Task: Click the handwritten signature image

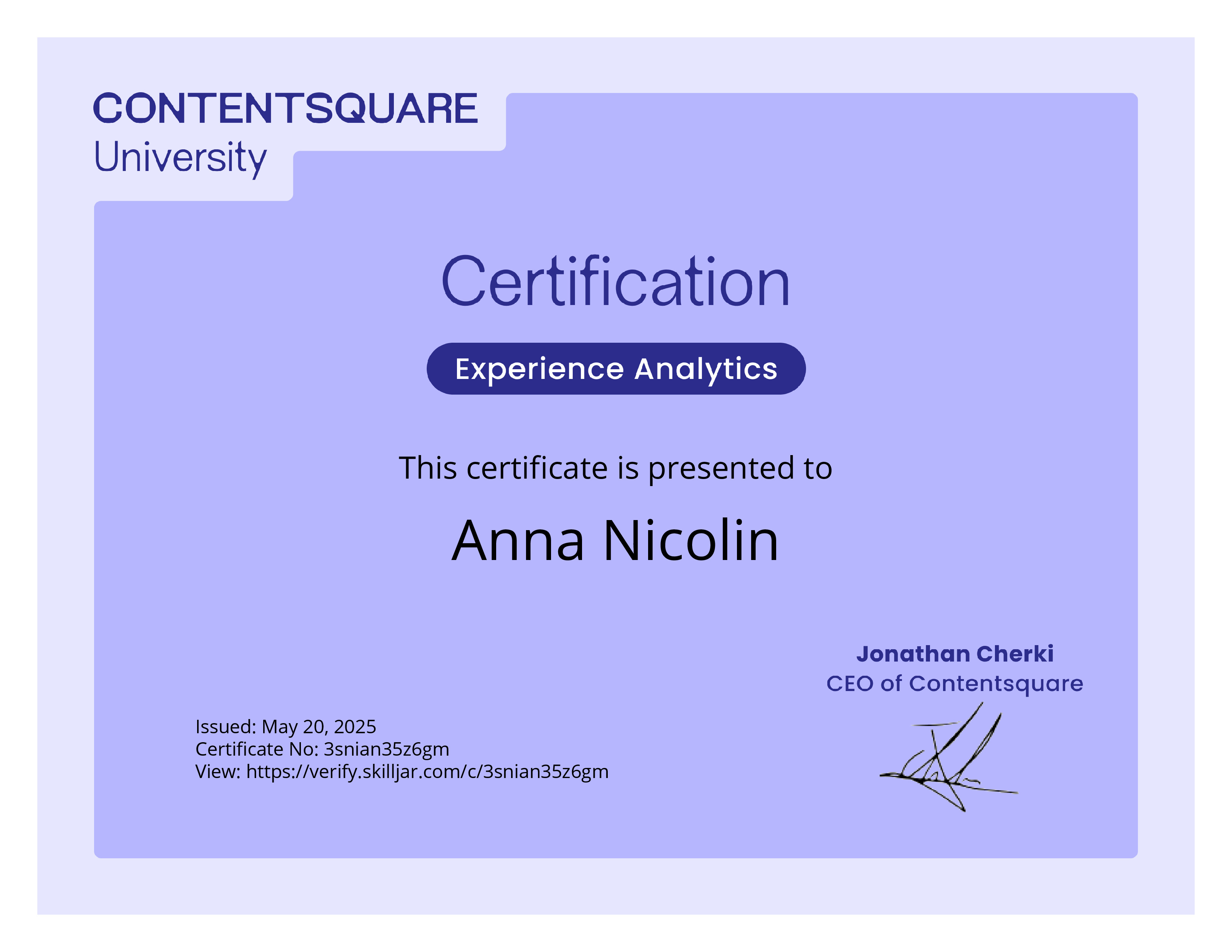Action: (949, 757)
